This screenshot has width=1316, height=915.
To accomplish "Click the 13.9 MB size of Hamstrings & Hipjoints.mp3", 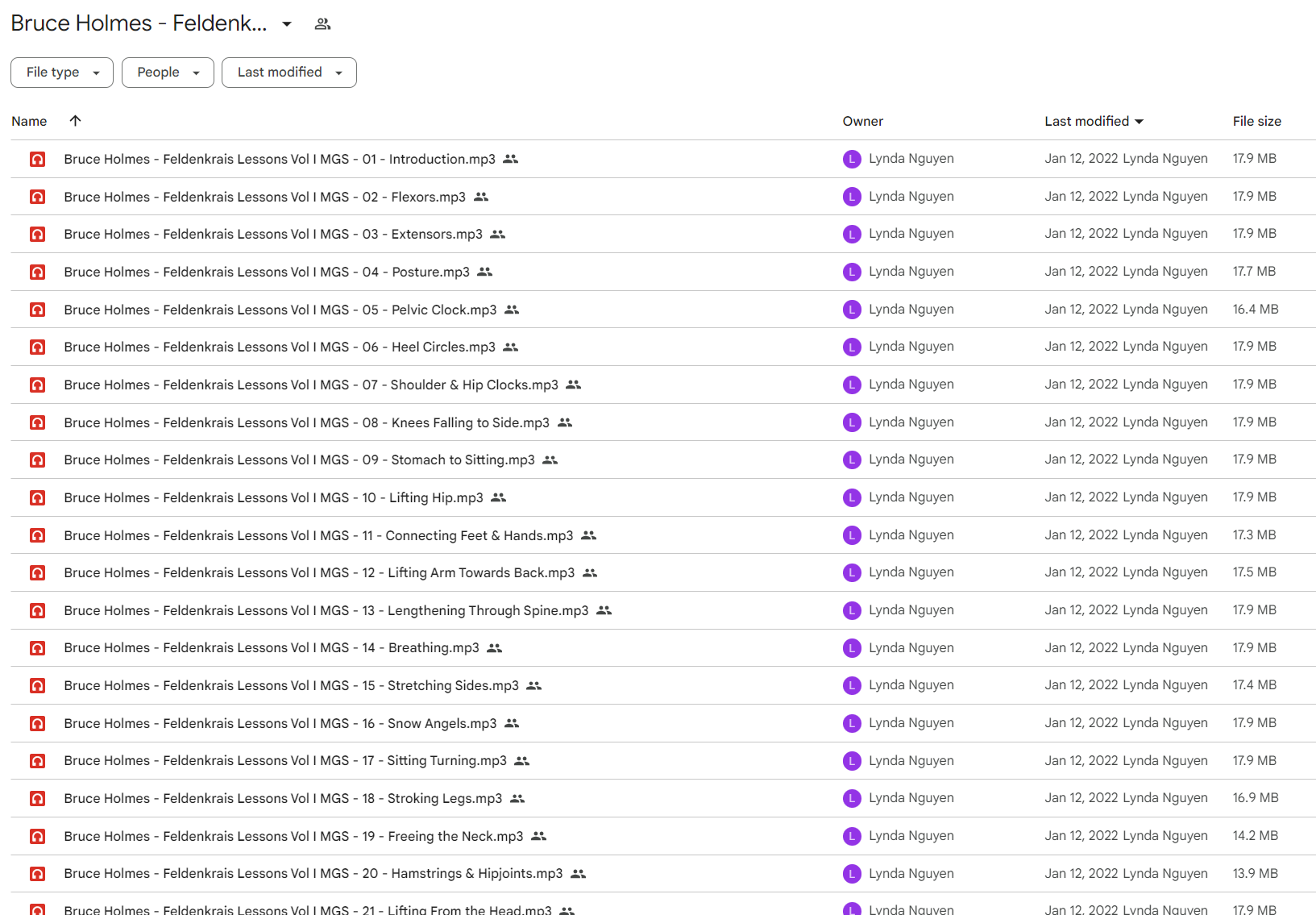I will [1256, 874].
